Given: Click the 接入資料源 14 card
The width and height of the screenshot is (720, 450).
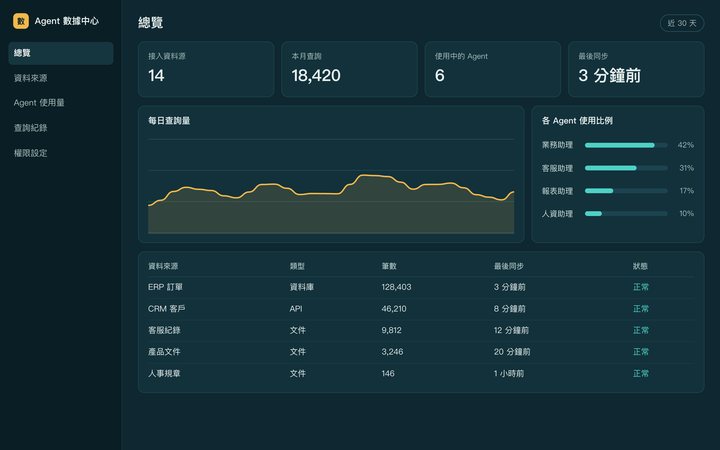Looking at the screenshot, I should click(206, 69).
